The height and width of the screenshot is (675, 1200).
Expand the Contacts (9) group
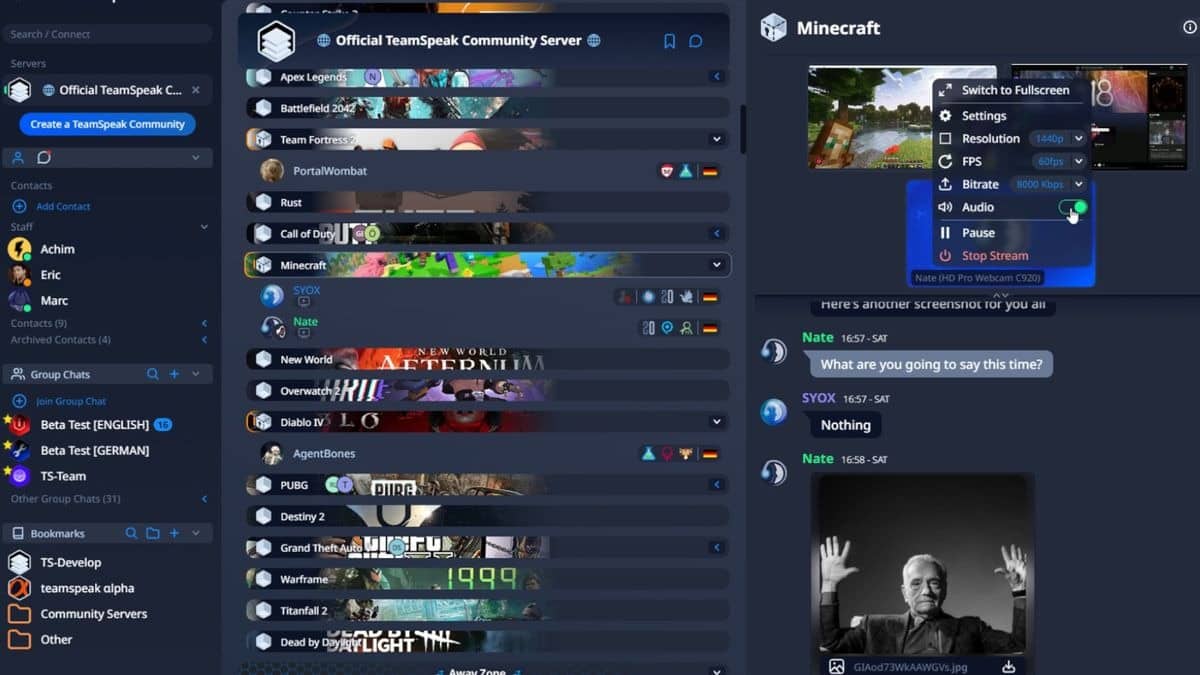coord(204,323)
